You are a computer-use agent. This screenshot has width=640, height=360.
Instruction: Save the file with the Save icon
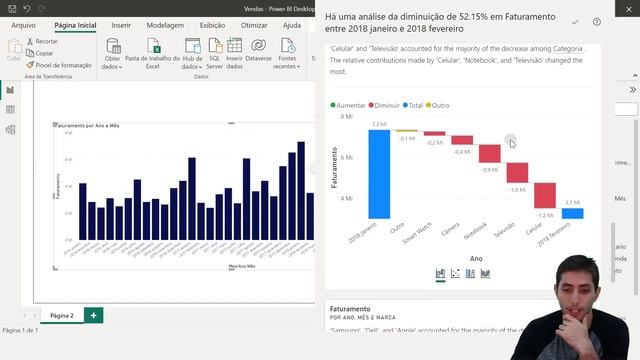(12, 8)
